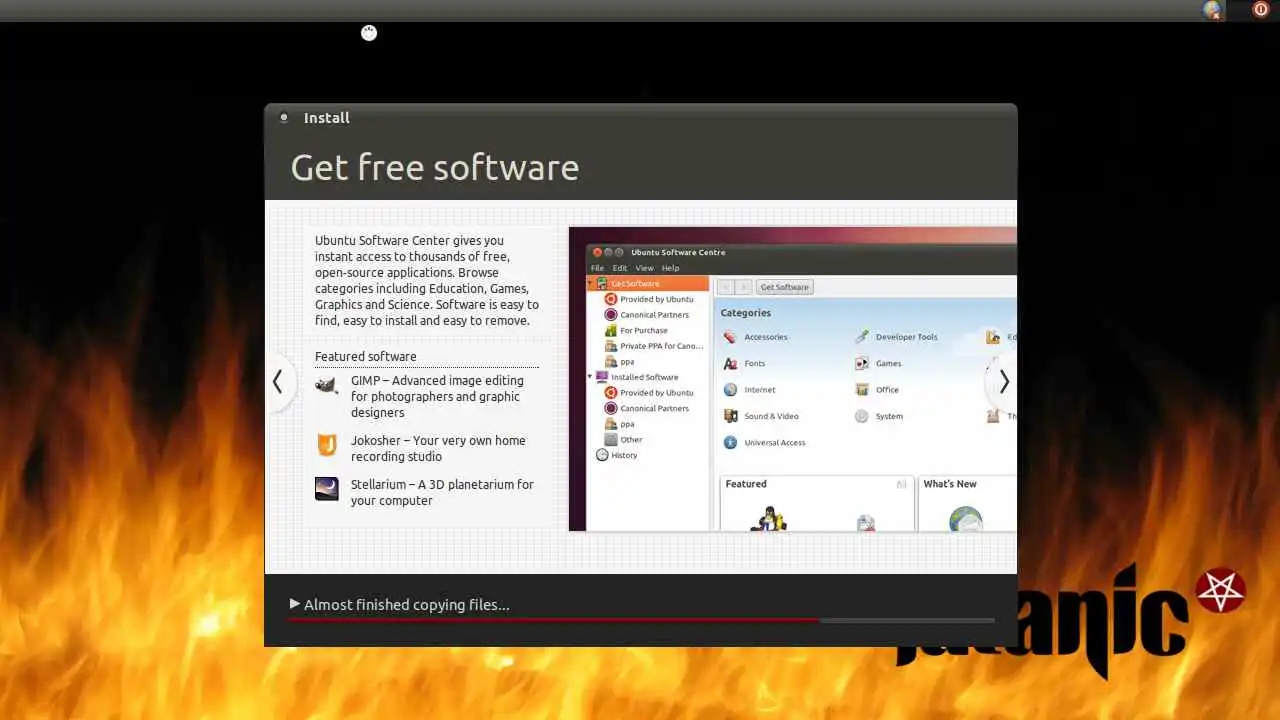Click the GIMP advanced image editing description
Image resolution: width=1280 pixels, height=720 pixels.
click(x=437, y=396)
